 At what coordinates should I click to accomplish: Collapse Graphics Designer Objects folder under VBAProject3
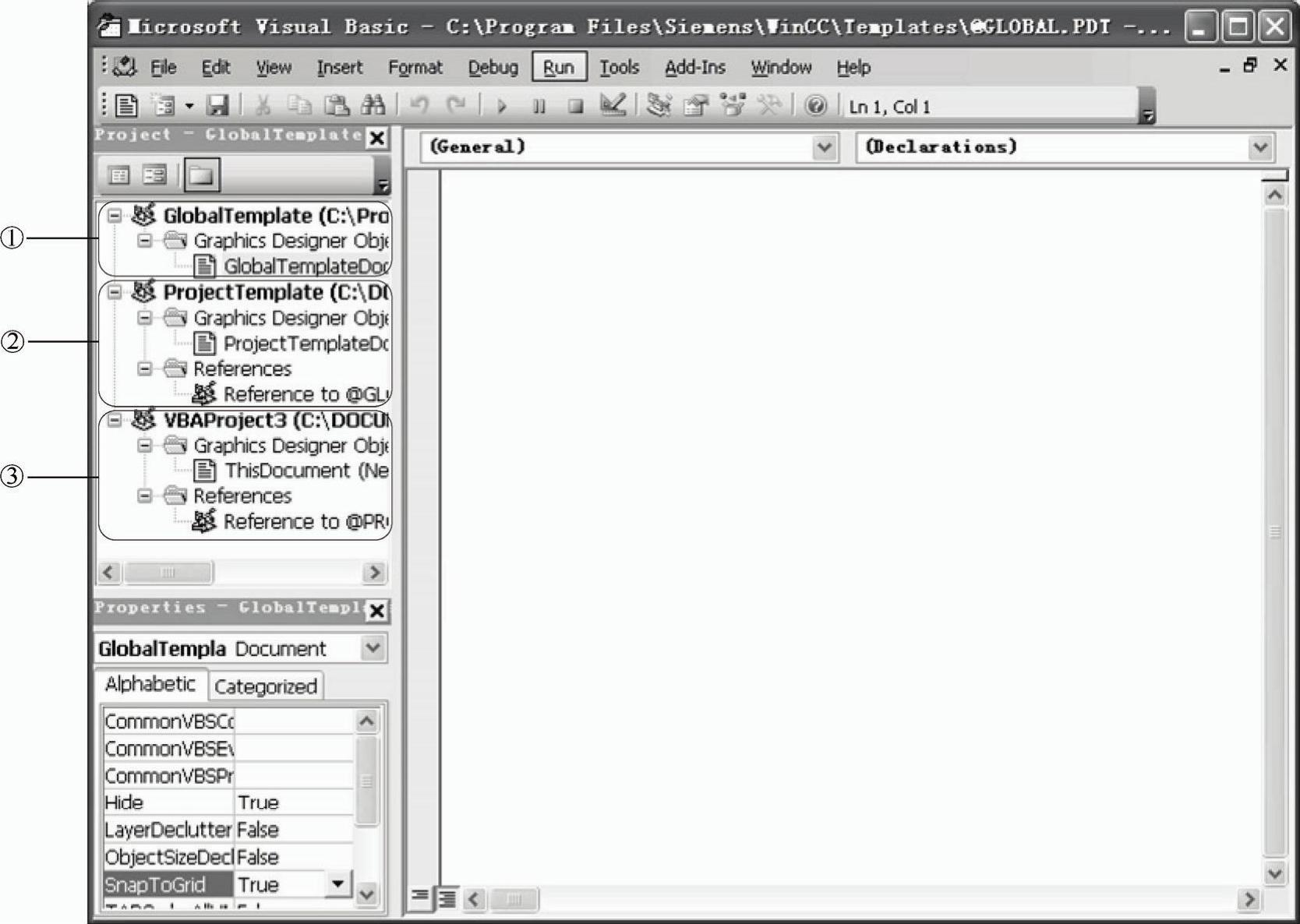(144, 446)
